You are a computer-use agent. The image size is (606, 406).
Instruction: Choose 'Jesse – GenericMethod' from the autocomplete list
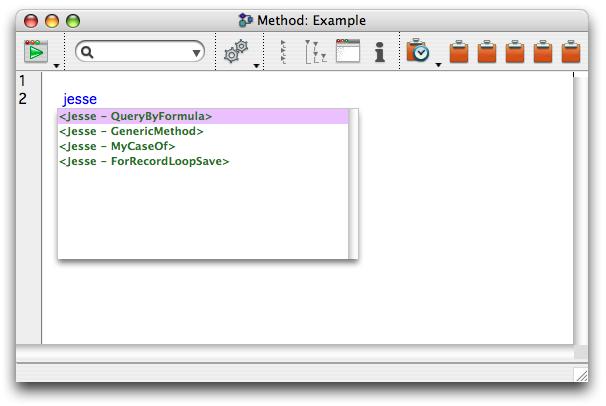(131, 131)
